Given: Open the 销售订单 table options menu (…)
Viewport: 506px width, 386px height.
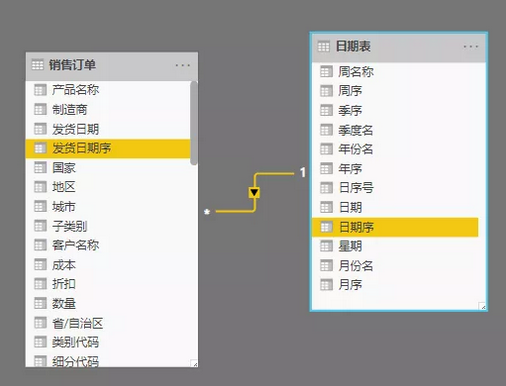Looking at the screenshot, I should click(x=183, y=65).
